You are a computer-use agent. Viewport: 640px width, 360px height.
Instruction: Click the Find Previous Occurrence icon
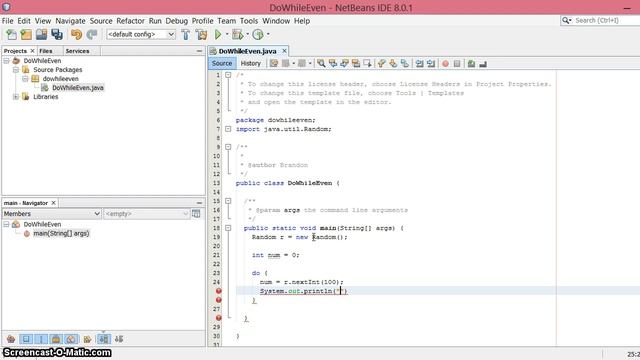click(x=333, y=64)
